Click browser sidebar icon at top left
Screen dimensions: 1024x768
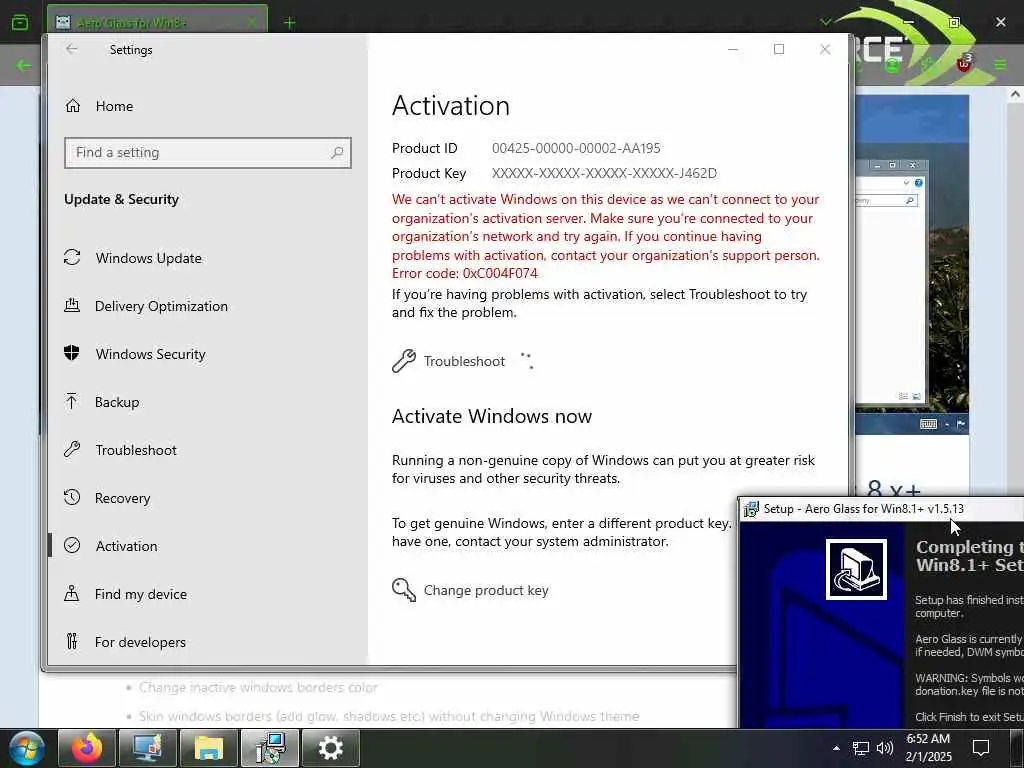pos(20,23)
